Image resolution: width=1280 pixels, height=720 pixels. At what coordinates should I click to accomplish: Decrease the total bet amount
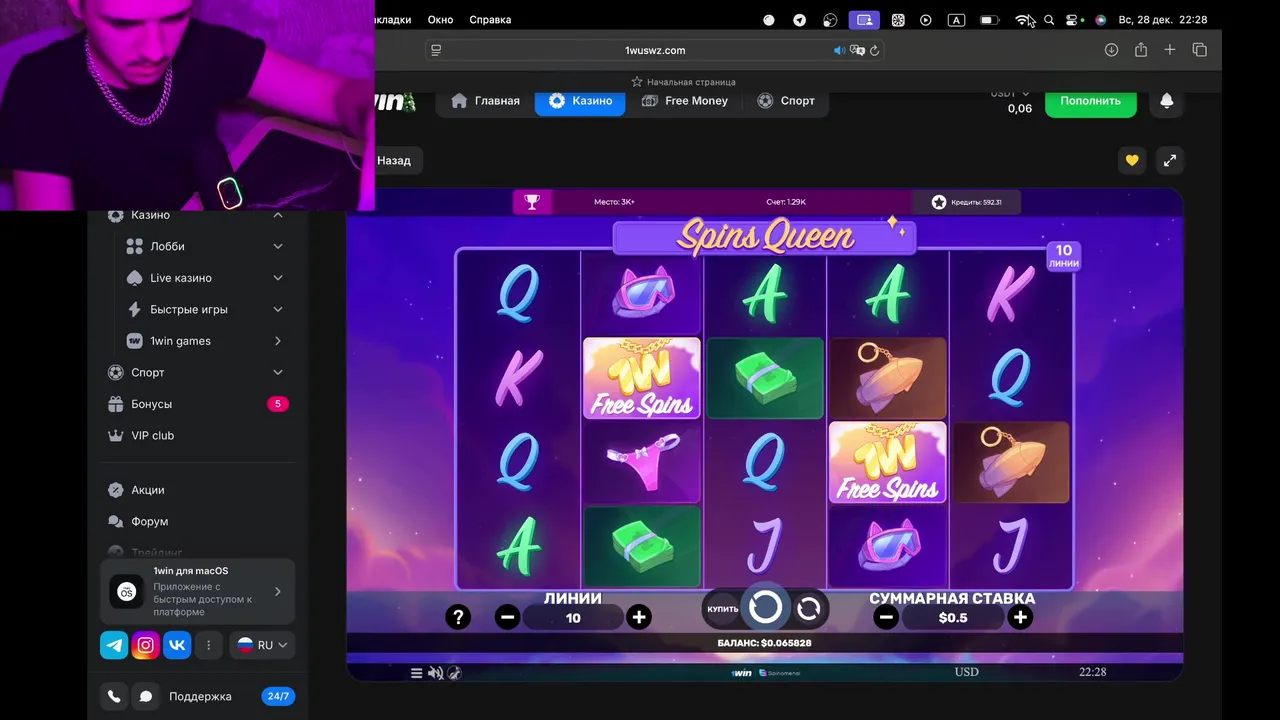pyautogui.click(x=886, y=617)
